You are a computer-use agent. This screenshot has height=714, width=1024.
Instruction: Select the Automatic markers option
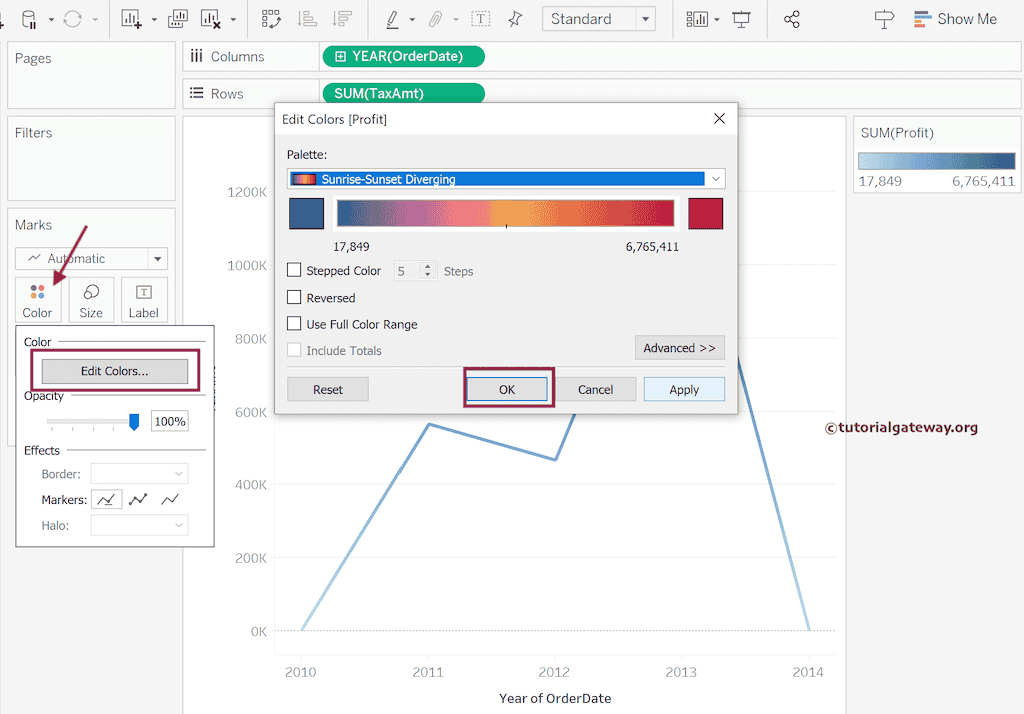click(106, 500)
